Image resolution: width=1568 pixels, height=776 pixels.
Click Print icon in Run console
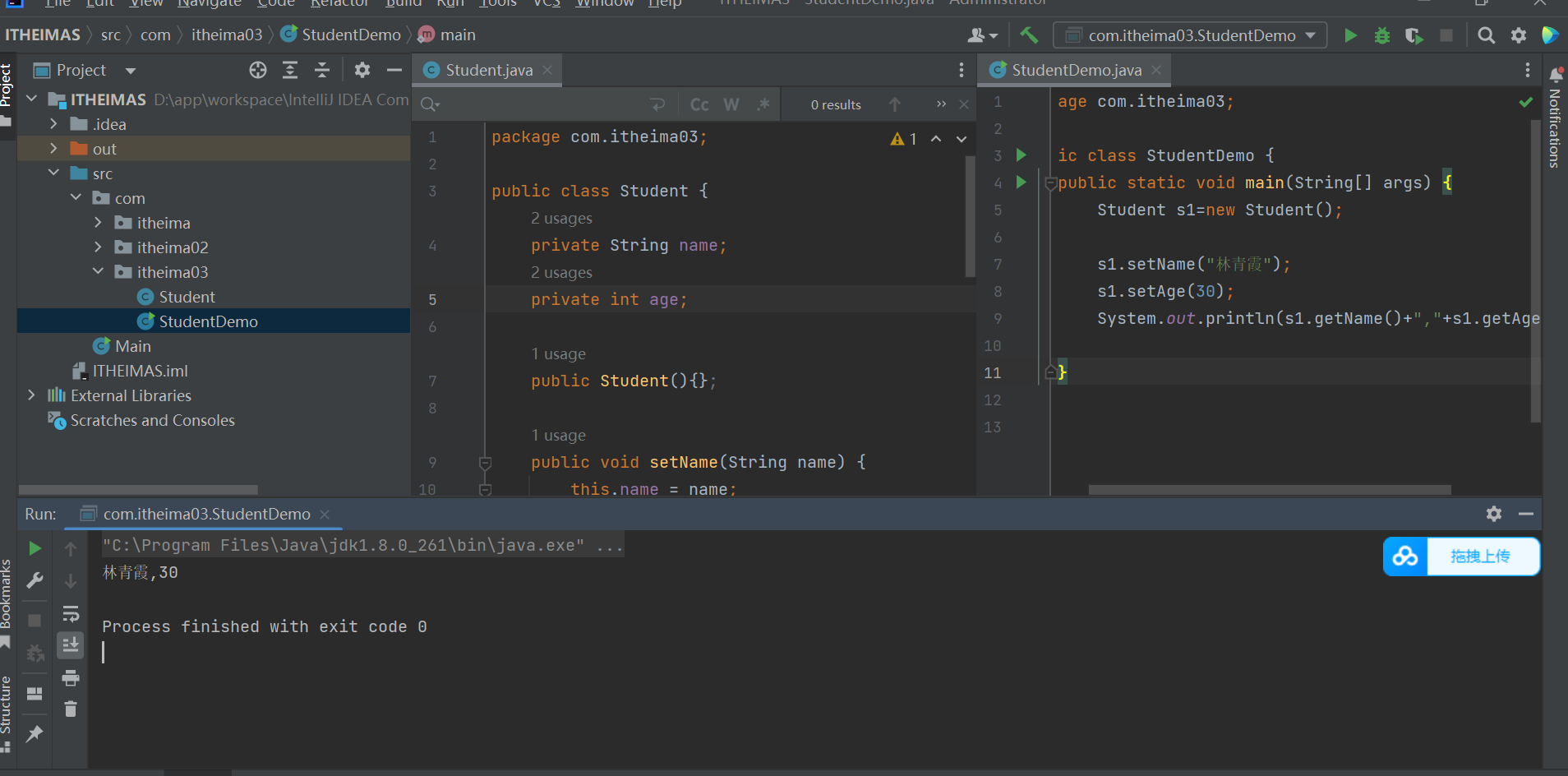pyautogui.click(x=71, y=677)
